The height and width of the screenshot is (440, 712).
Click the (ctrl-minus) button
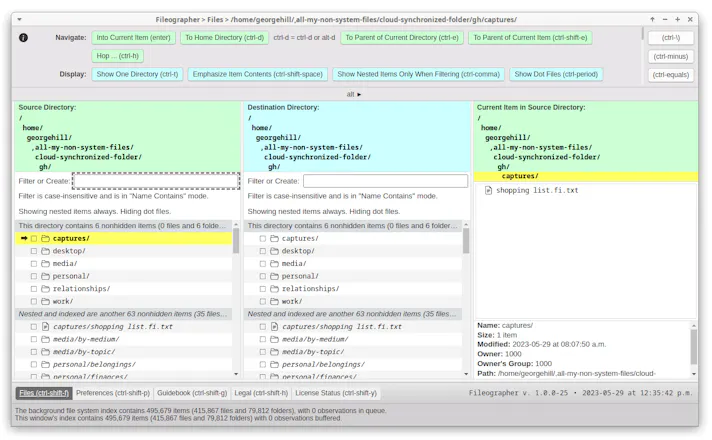coord(671,56)
